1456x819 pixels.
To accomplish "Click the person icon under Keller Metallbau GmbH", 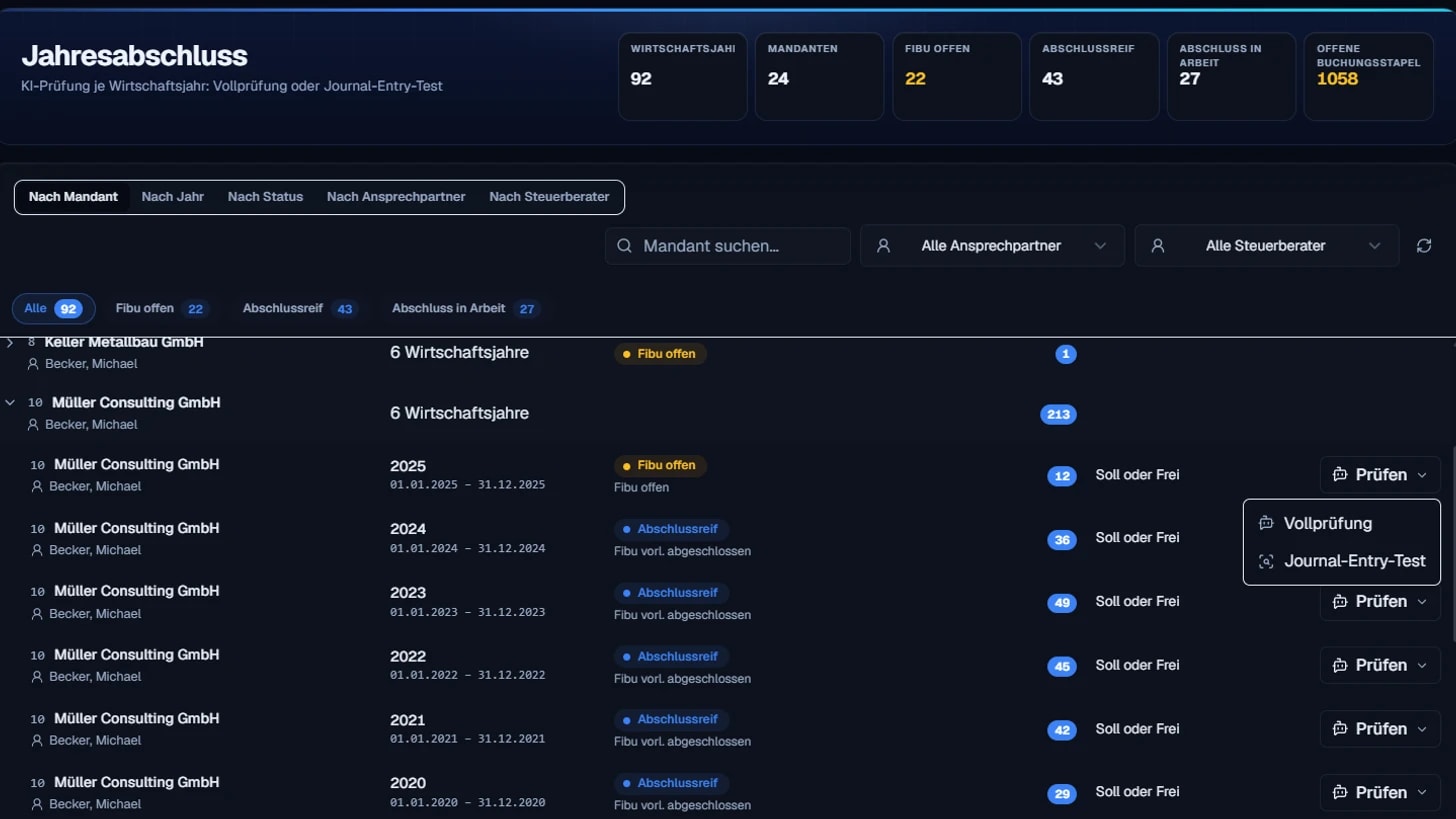I will point(33,364).
